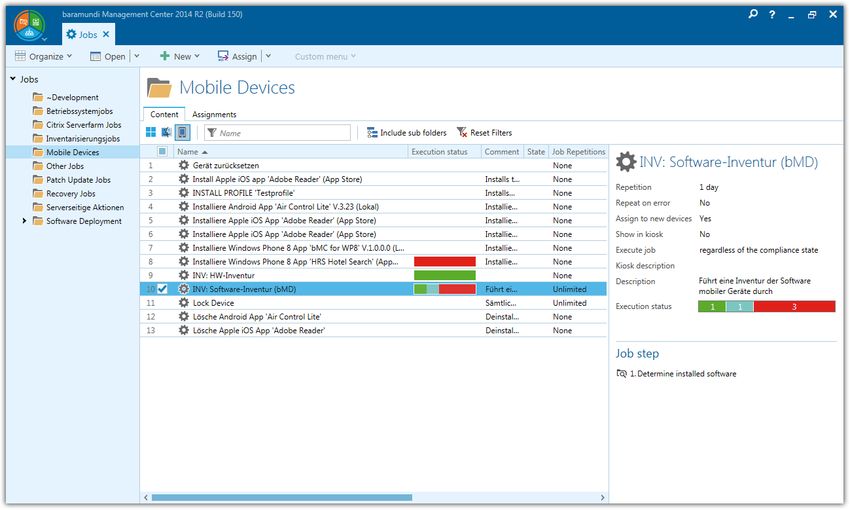Click gear icon of Android 'Air Control Lite' install
The height and width of the screenshot is (510, 850).
tap(184, 206)
